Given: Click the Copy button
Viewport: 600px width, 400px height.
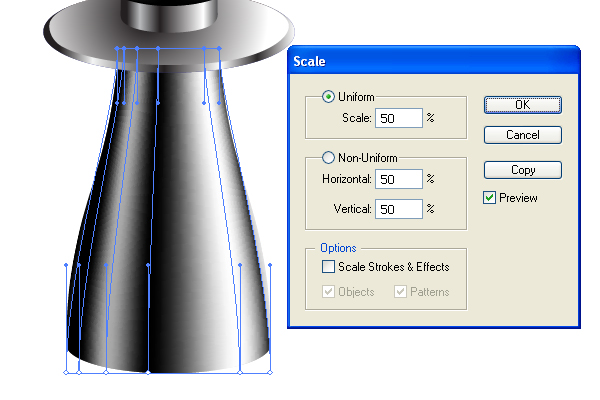Looking at the screenshot, I should coord(523,170).
